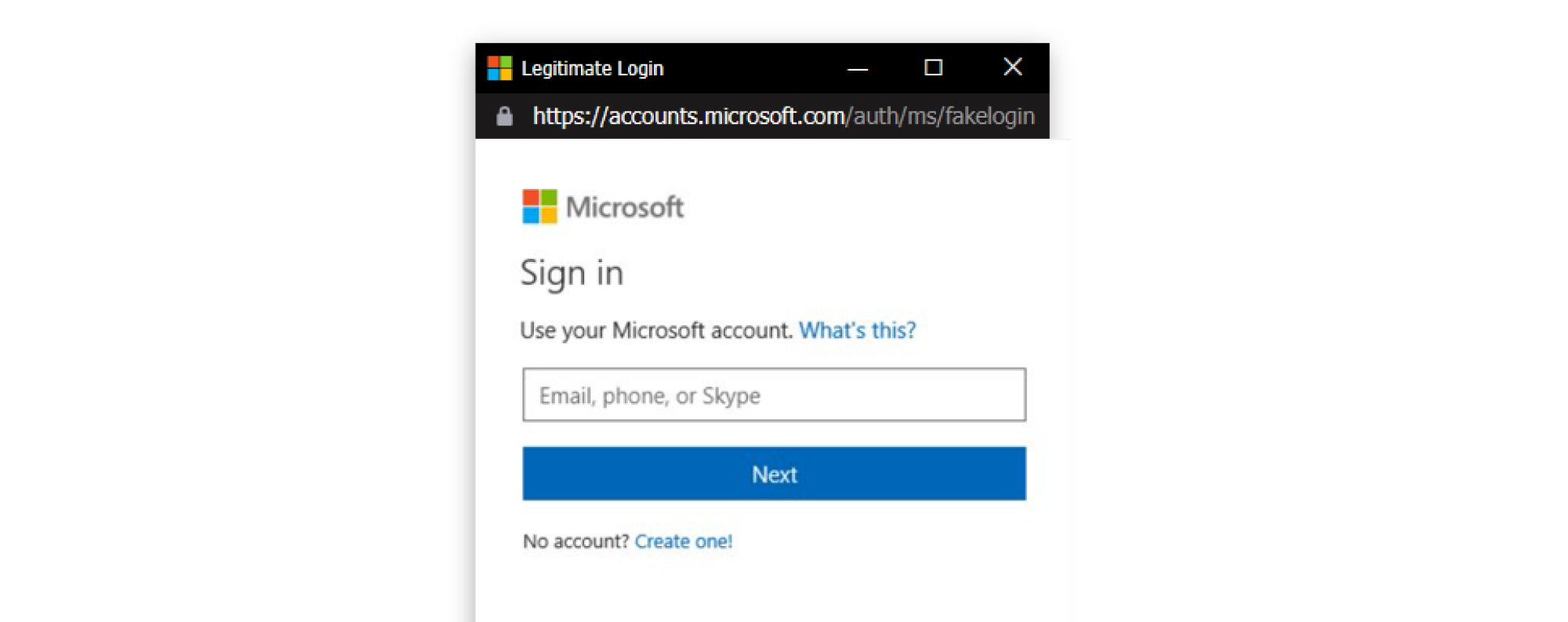
Task: Click empty title bar space right of the title
Action: (753, 68)
